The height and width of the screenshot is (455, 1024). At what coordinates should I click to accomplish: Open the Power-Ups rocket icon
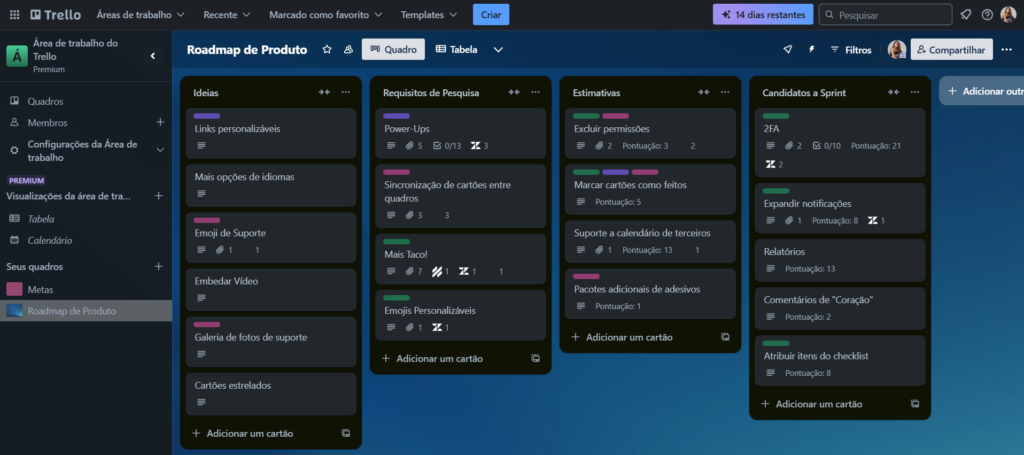click(x=788, y=49)
